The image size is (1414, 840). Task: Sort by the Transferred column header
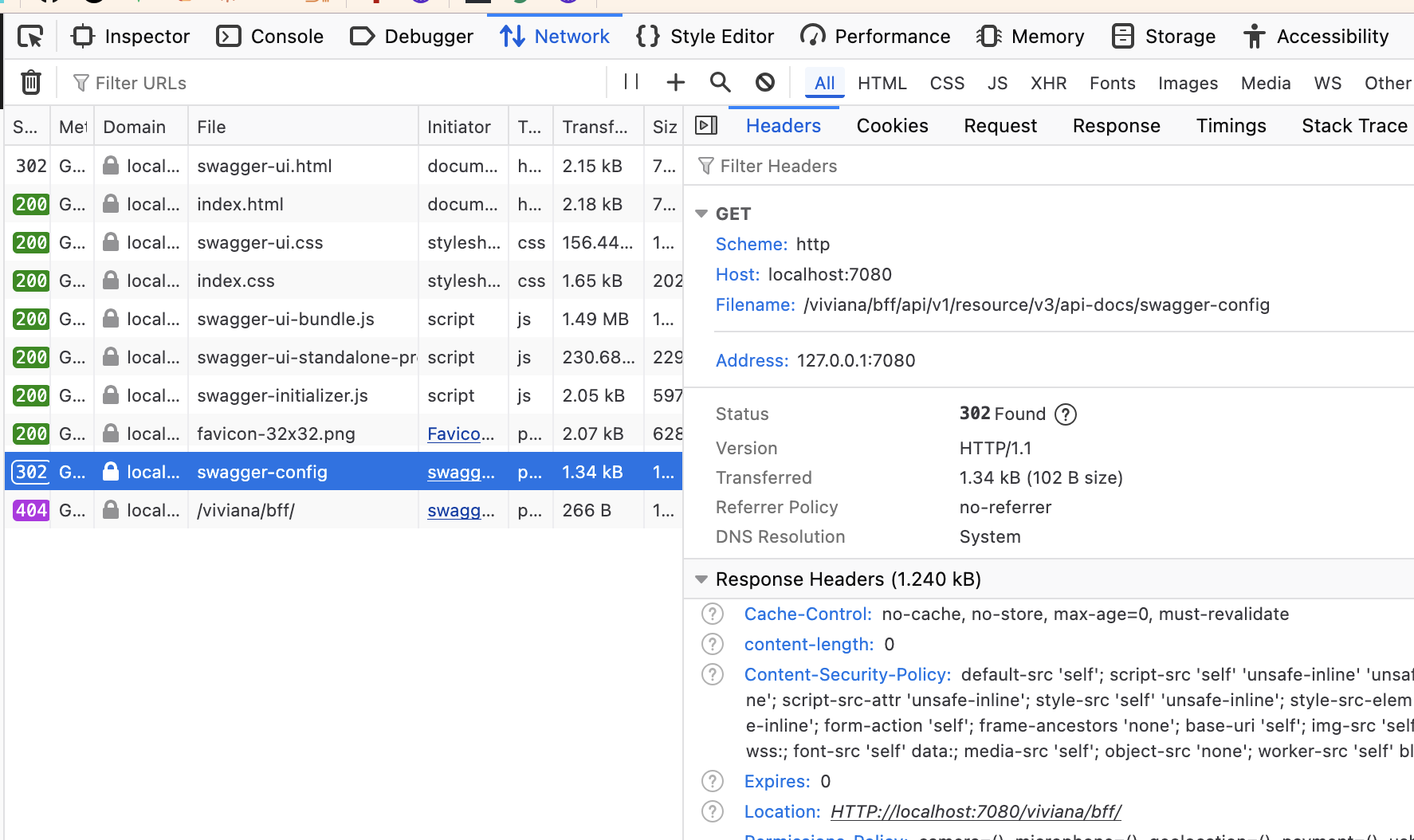click(x=598, y=127)
